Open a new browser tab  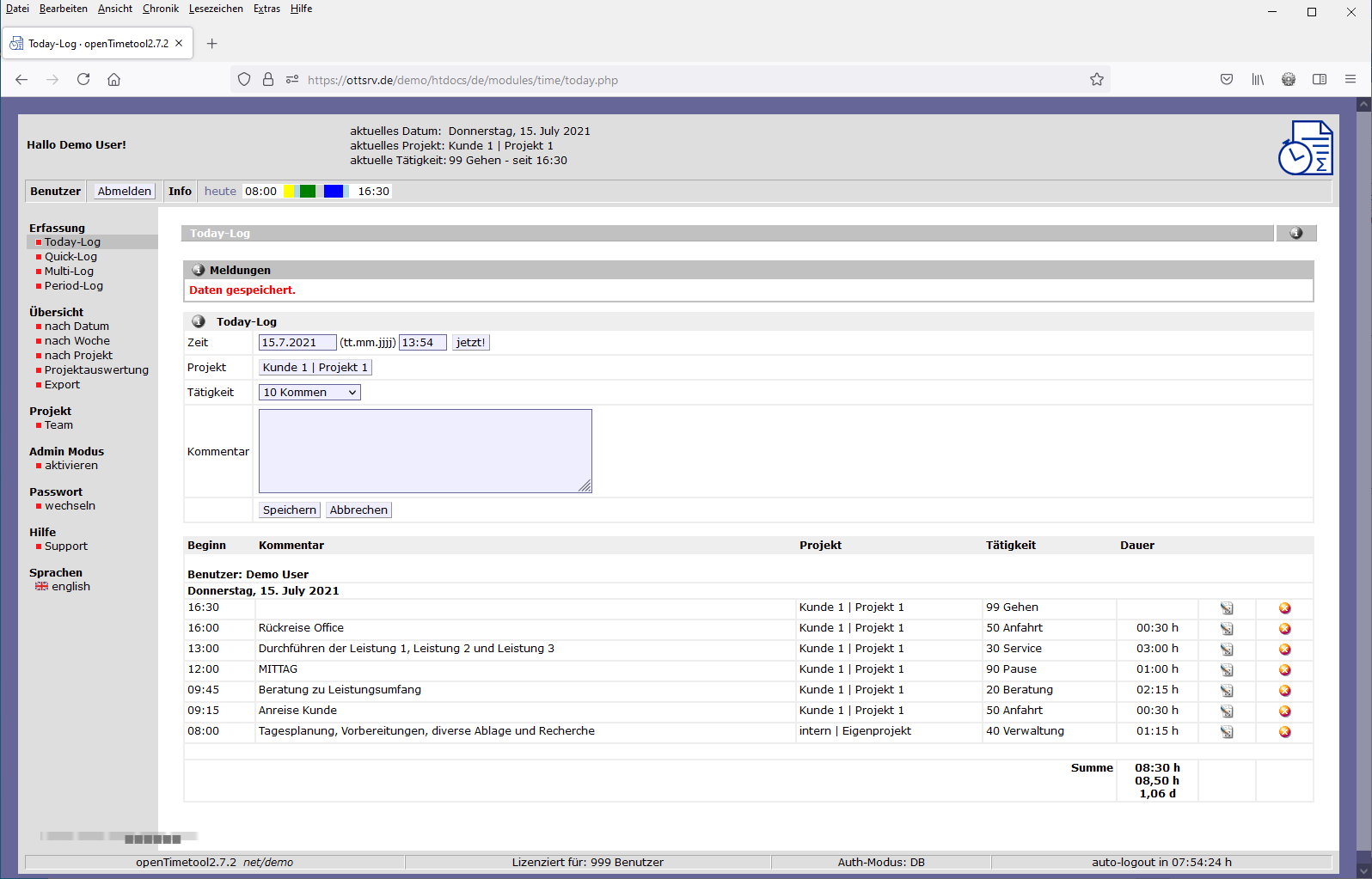212,44
